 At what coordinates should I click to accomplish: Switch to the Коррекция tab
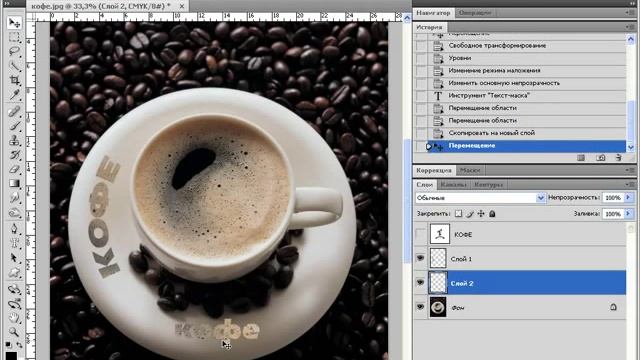coord(434,170)
